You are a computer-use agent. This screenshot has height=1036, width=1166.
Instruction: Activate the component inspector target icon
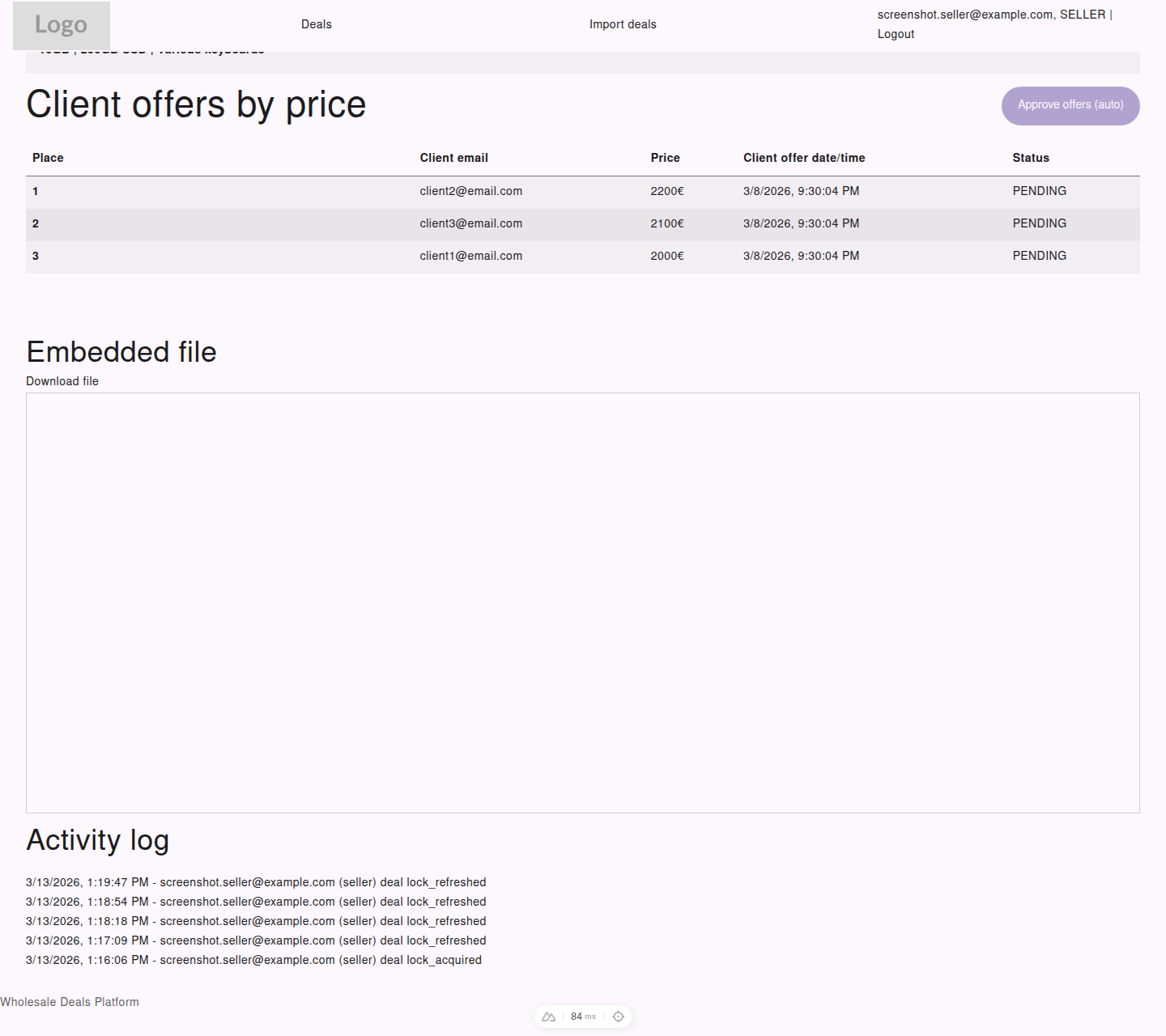pyautogui.click(x=618, y=1017)
